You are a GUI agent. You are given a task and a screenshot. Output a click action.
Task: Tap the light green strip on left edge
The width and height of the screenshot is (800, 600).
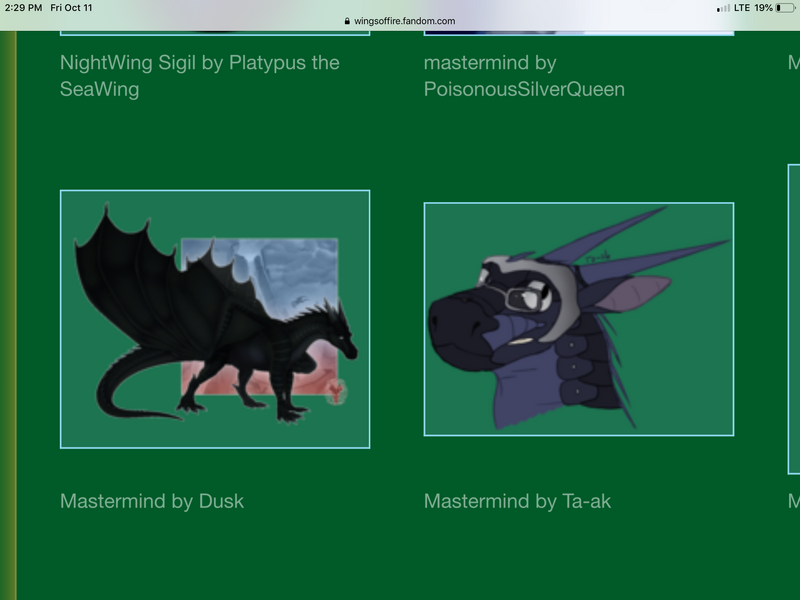(8, 300)
